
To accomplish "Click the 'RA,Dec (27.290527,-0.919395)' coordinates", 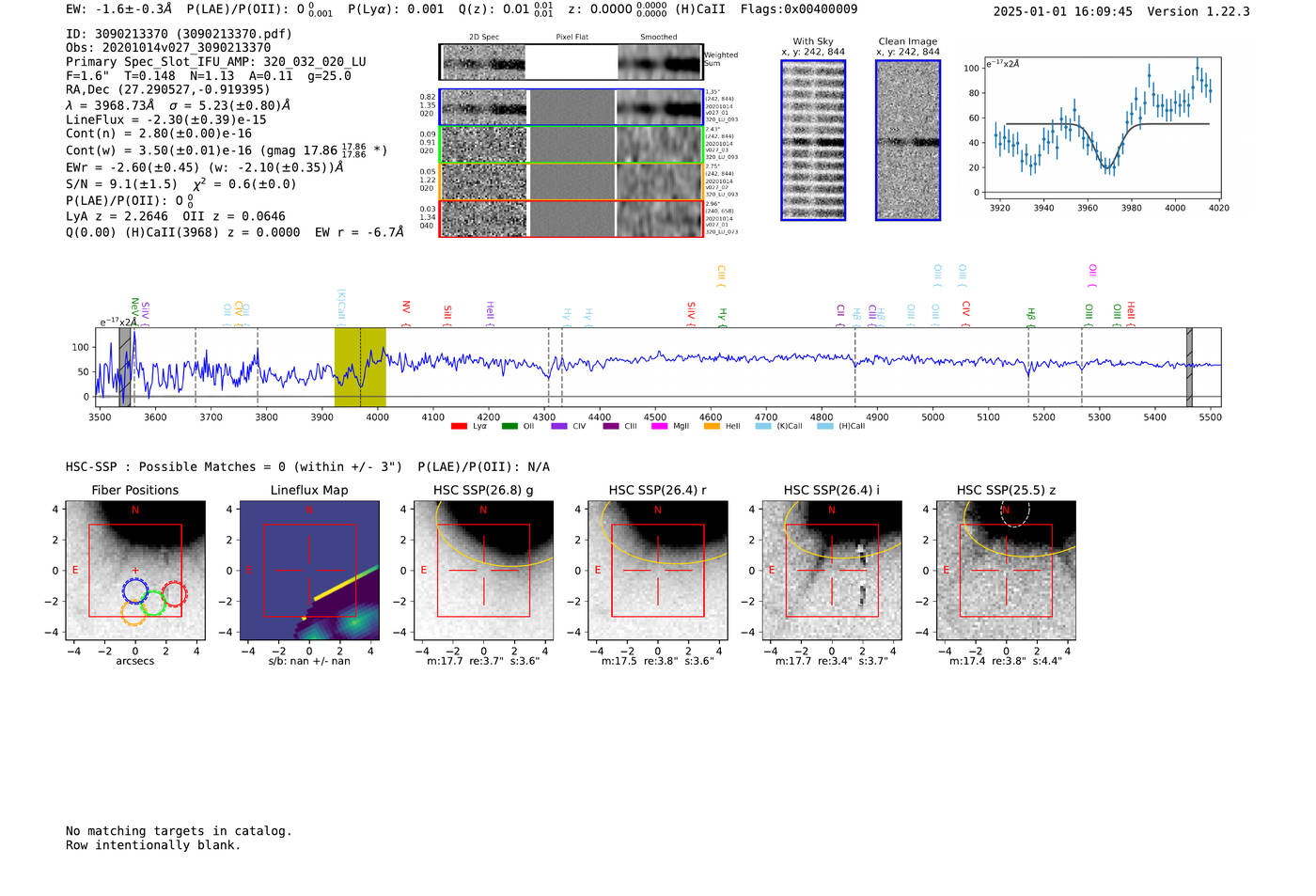I will click(x=167, y=89).
